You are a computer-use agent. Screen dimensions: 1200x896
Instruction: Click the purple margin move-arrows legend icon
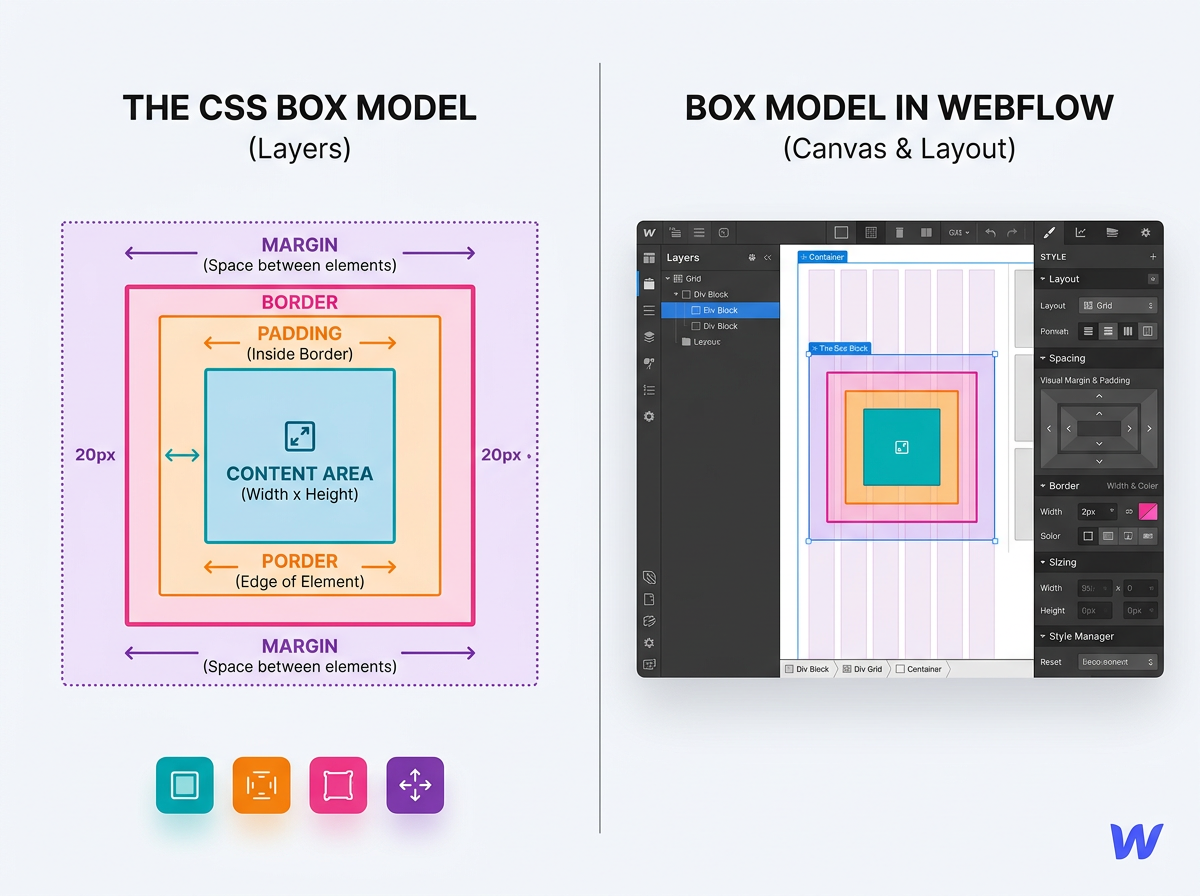415,785
